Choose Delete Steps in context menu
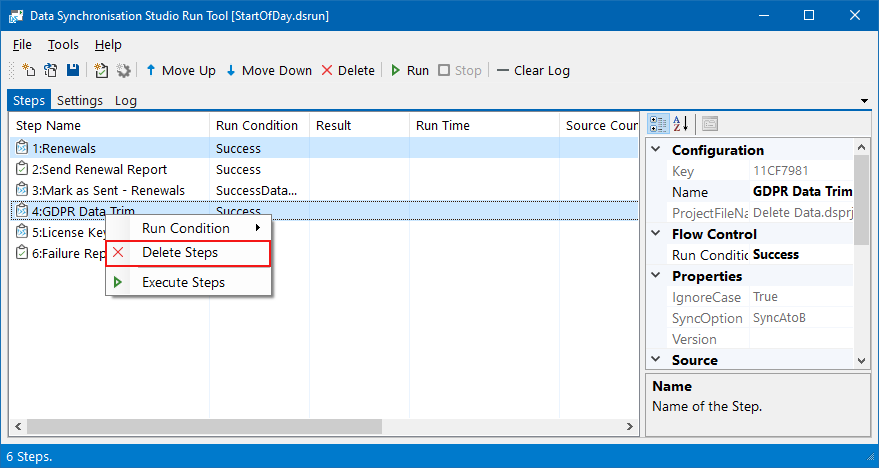Viewport: 879px width, 468px height. click(188, 253)
